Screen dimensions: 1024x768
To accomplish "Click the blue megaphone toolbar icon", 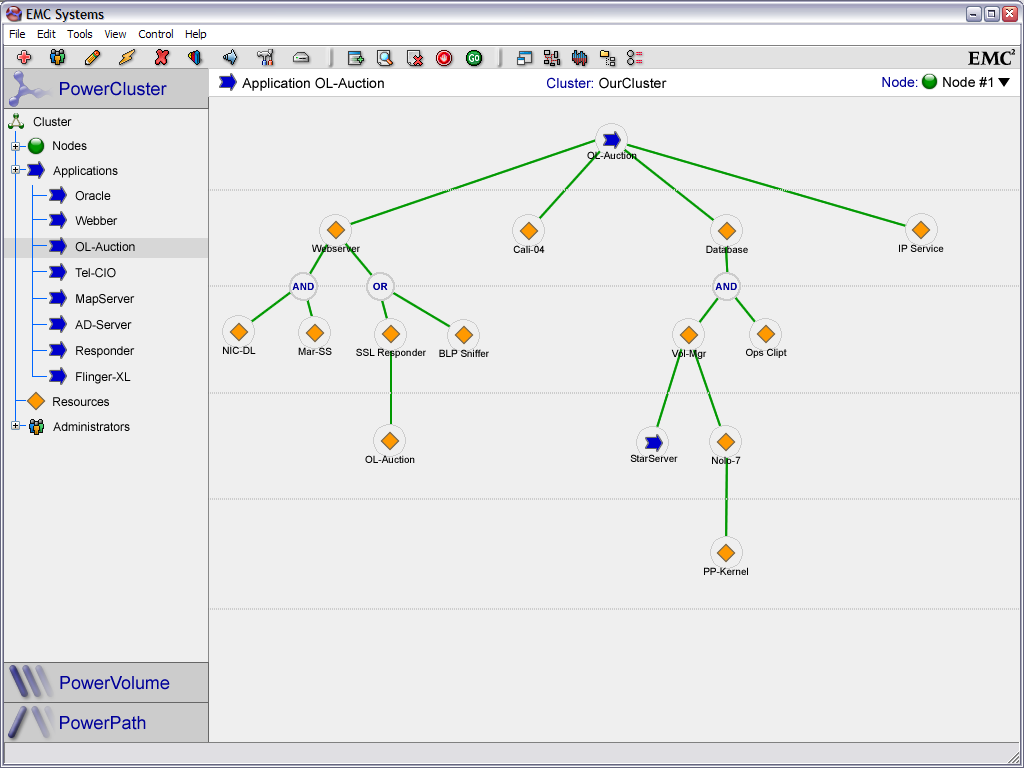I will 230,58.
